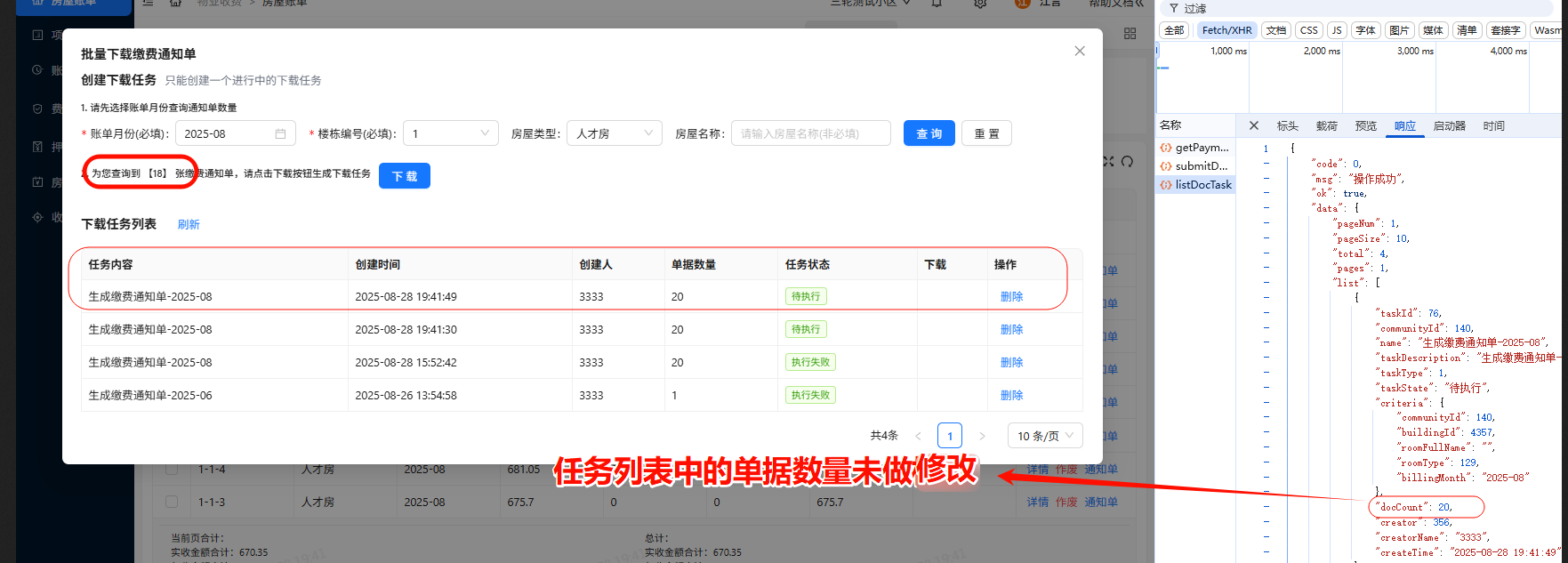Viewport: 1568px width, 563px height.
Task: Click refresh icon above background table
Action: 1127,162
